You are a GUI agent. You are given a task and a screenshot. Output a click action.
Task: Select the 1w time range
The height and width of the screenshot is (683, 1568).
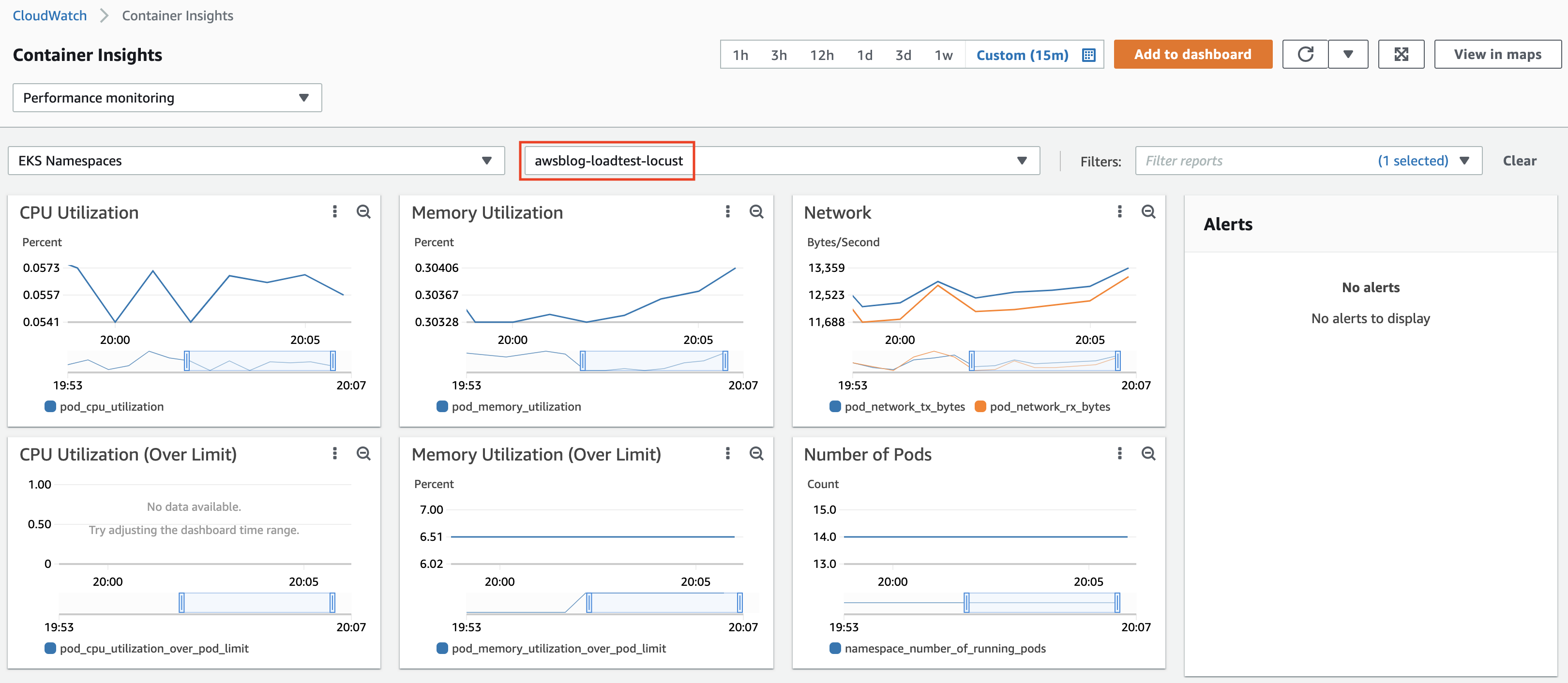click(943, 55)
